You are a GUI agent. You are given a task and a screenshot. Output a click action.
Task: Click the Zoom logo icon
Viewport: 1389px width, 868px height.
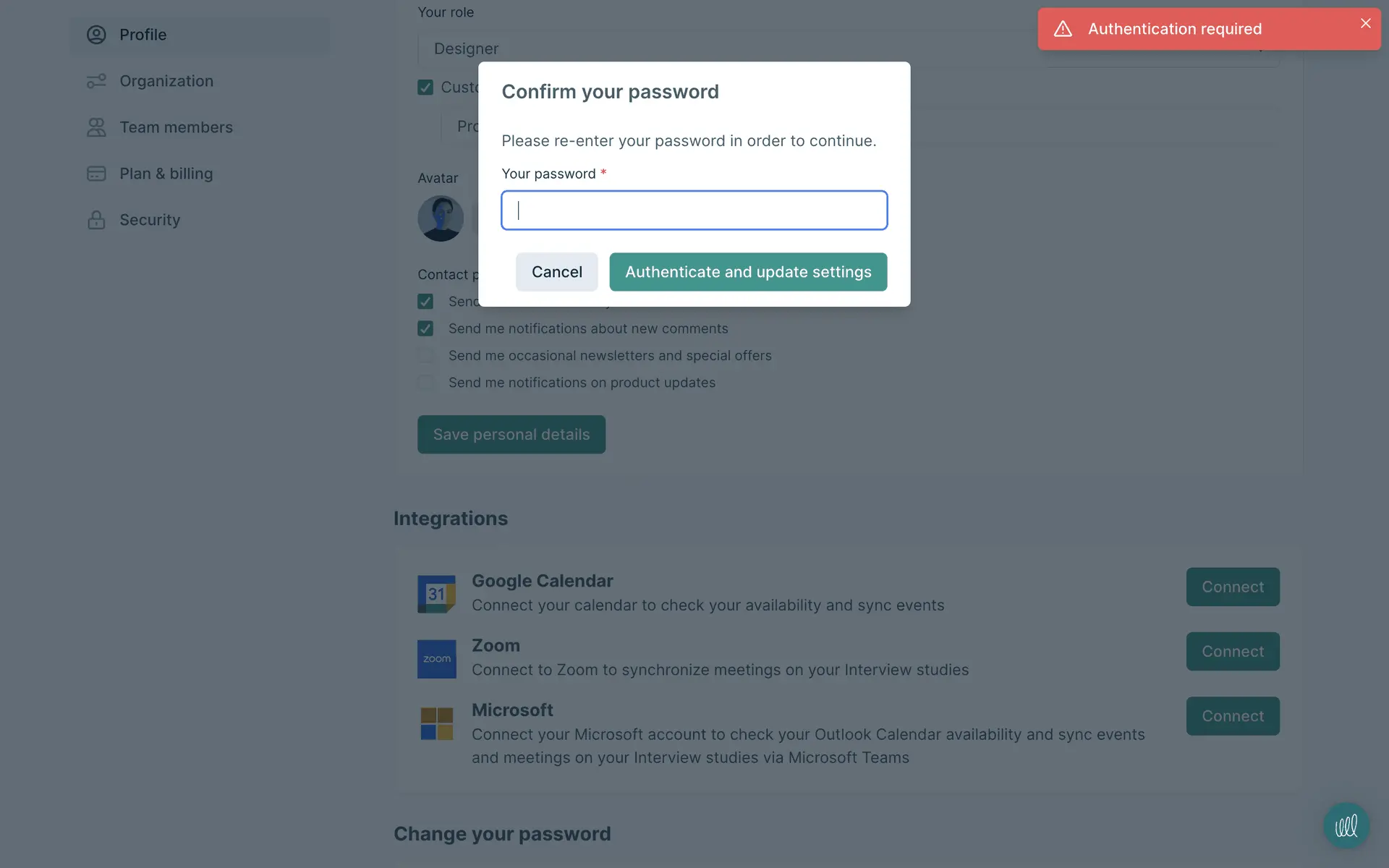[436, 658]
